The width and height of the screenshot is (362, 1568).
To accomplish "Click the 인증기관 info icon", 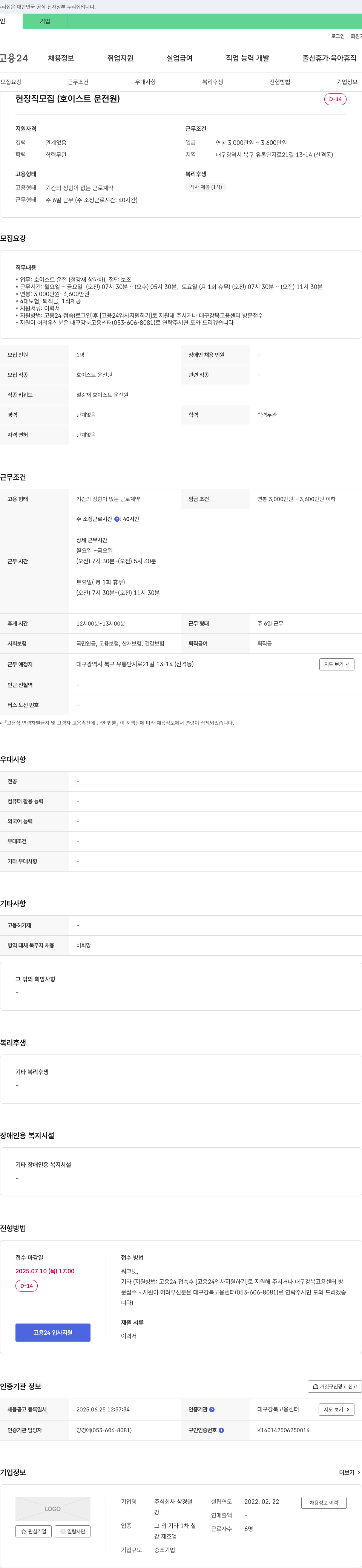I will 212,1410.
